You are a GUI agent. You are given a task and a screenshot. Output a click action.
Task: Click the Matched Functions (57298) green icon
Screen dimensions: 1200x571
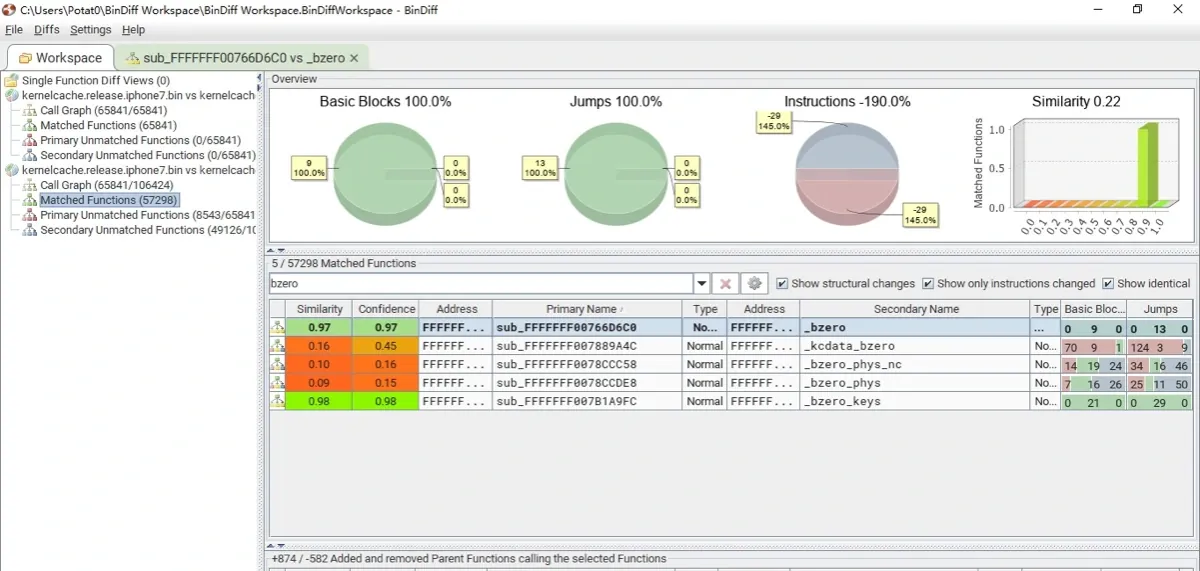[30, 200]
